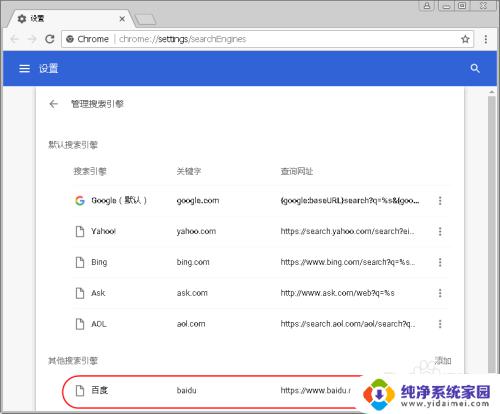Open more actions for AOL row

pos(440,324)
